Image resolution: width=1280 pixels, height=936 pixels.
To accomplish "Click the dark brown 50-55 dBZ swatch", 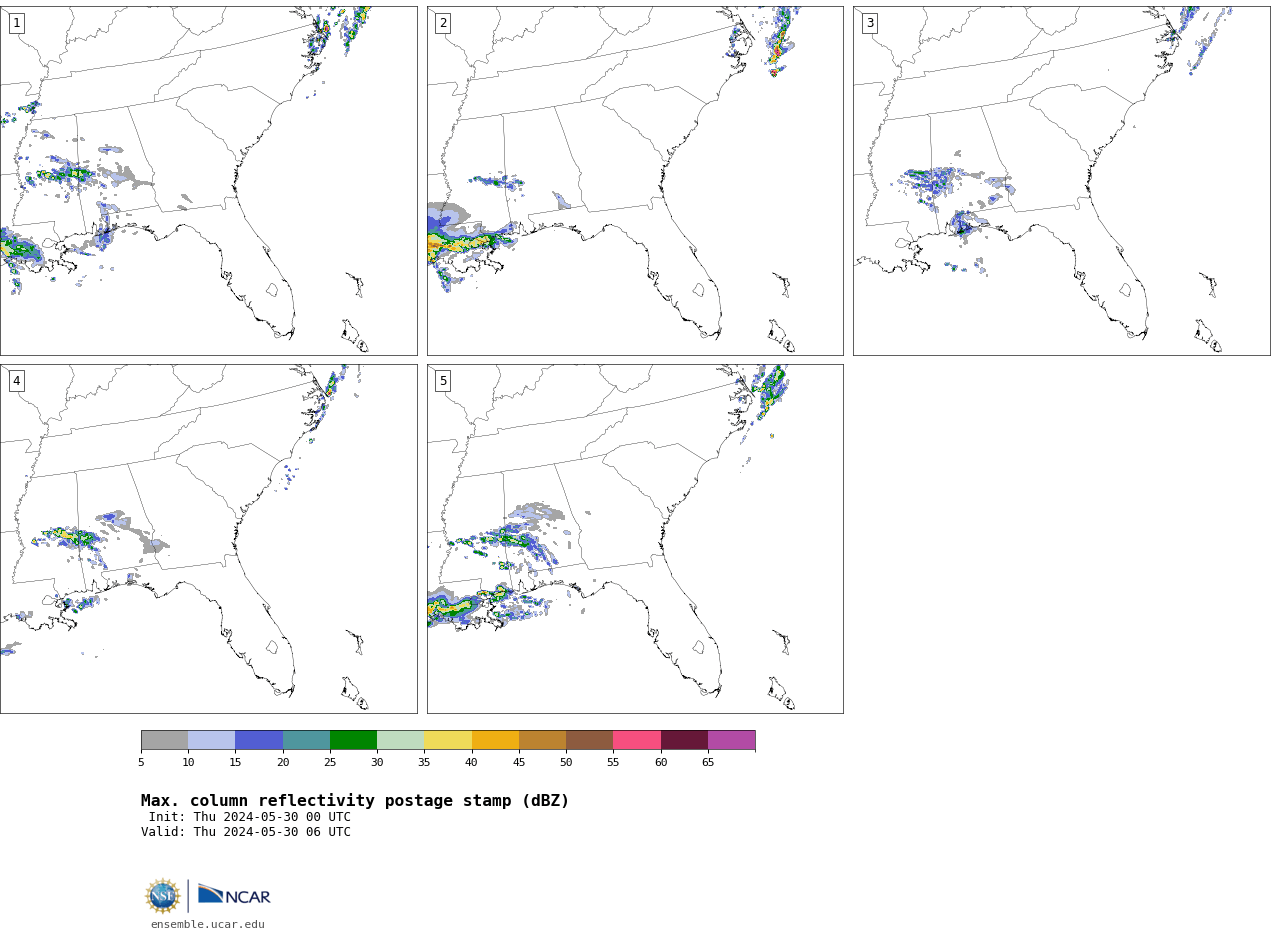I will 590,740.
